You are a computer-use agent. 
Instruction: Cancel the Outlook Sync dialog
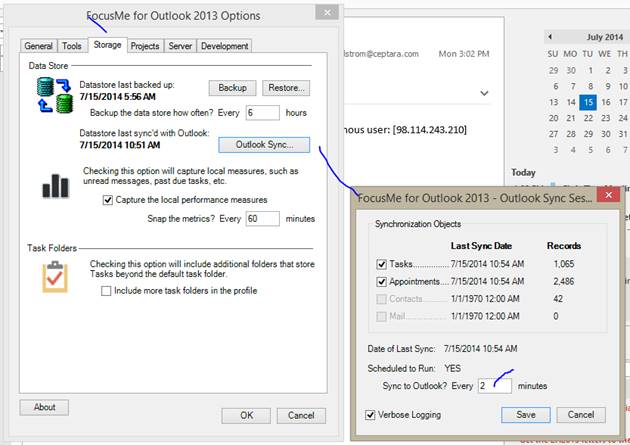581,414
